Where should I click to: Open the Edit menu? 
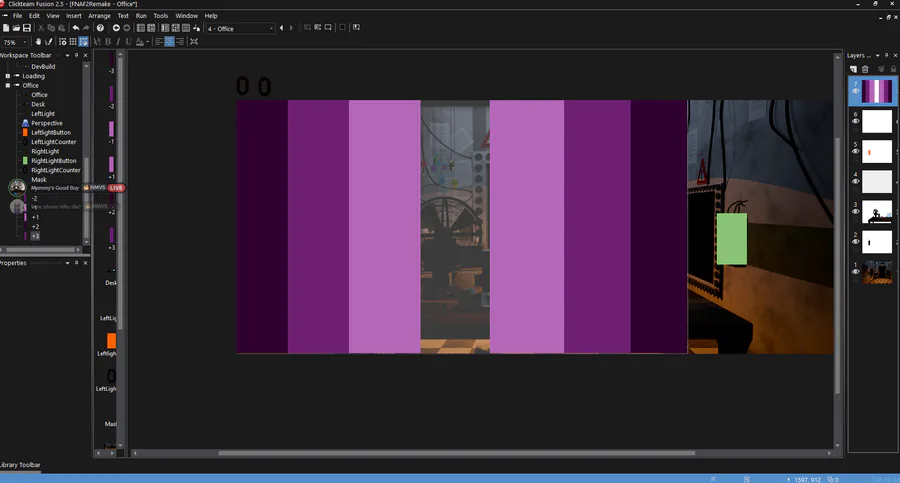pyautogui.click(x=34, y=16)
